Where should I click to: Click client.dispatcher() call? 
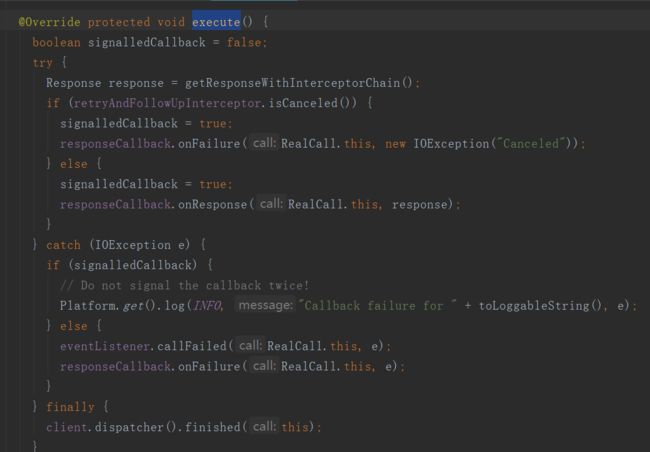[x=111, y=427]
